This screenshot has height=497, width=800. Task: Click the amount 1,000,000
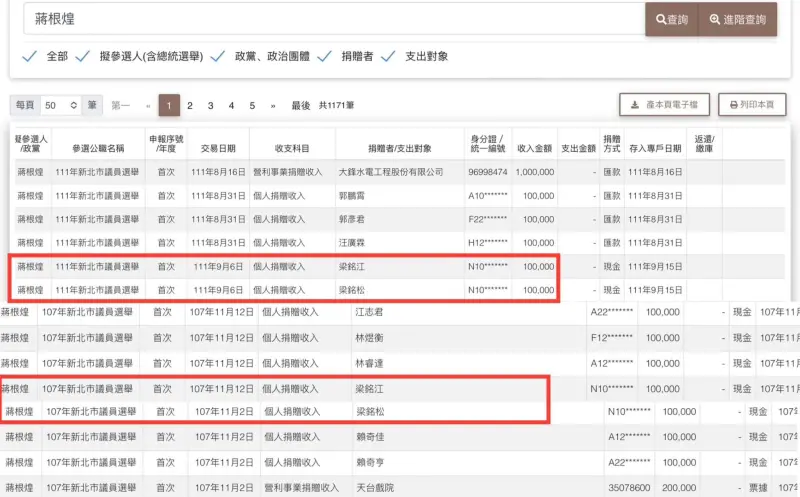[535, 172]
